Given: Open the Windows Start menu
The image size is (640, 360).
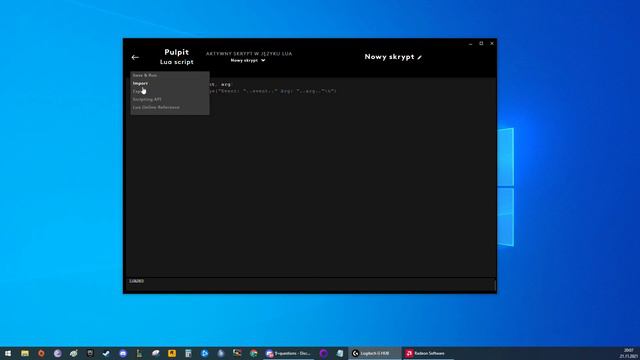Looking at the screenshot, I should coord(8,353).
